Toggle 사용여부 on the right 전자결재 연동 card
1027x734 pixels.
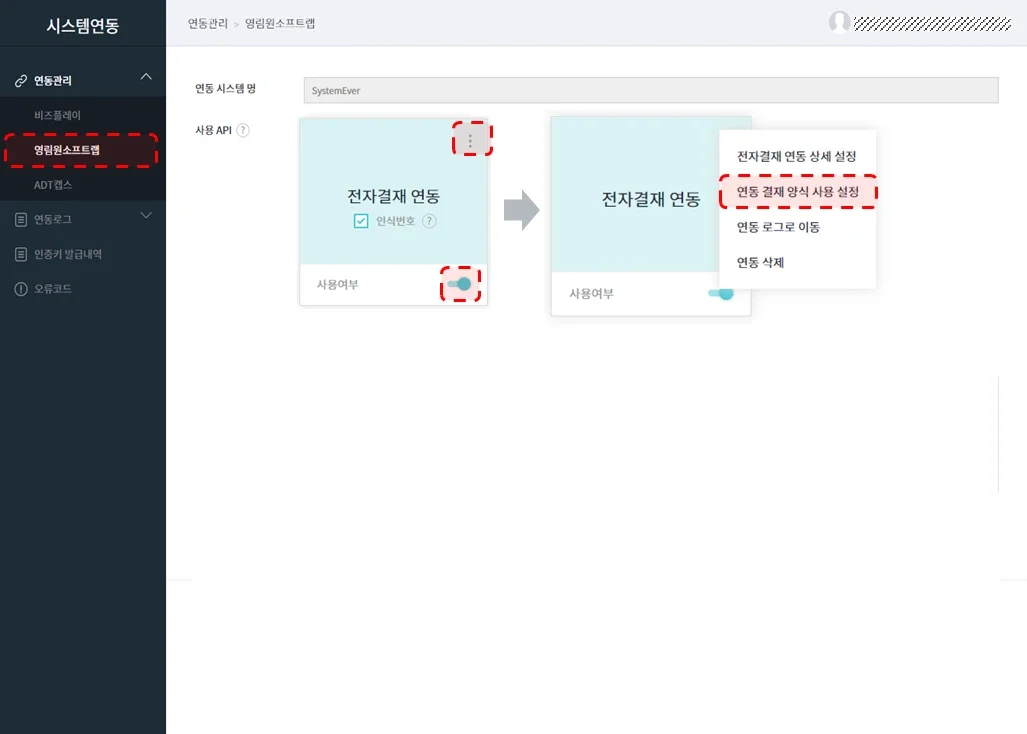coord(721,294)
